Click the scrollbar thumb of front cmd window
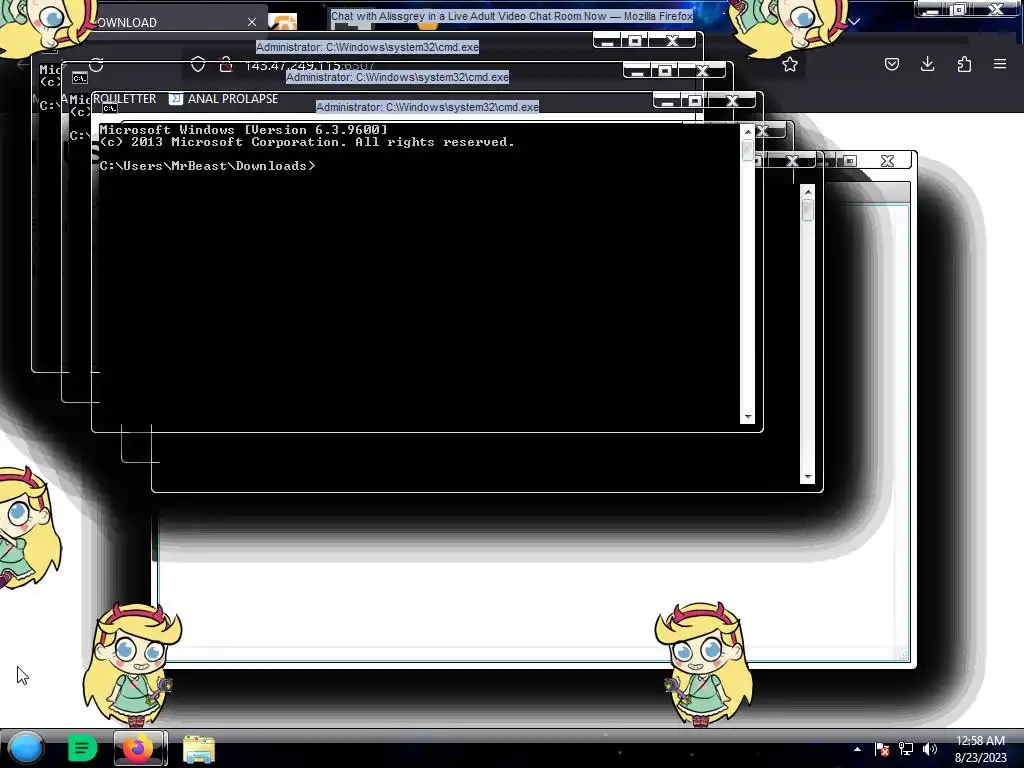This screenshot has width=1024, height=768. click(x=748, y=150)
